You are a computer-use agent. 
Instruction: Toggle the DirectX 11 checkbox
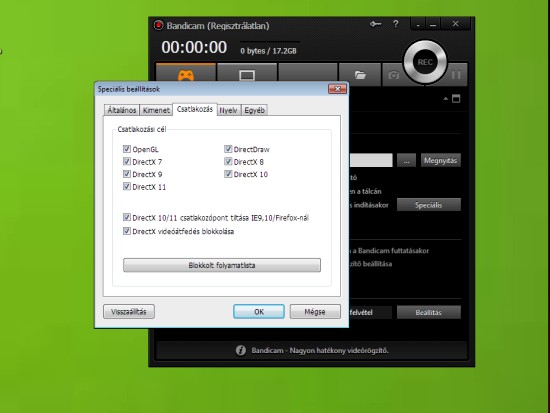(127, 186)
